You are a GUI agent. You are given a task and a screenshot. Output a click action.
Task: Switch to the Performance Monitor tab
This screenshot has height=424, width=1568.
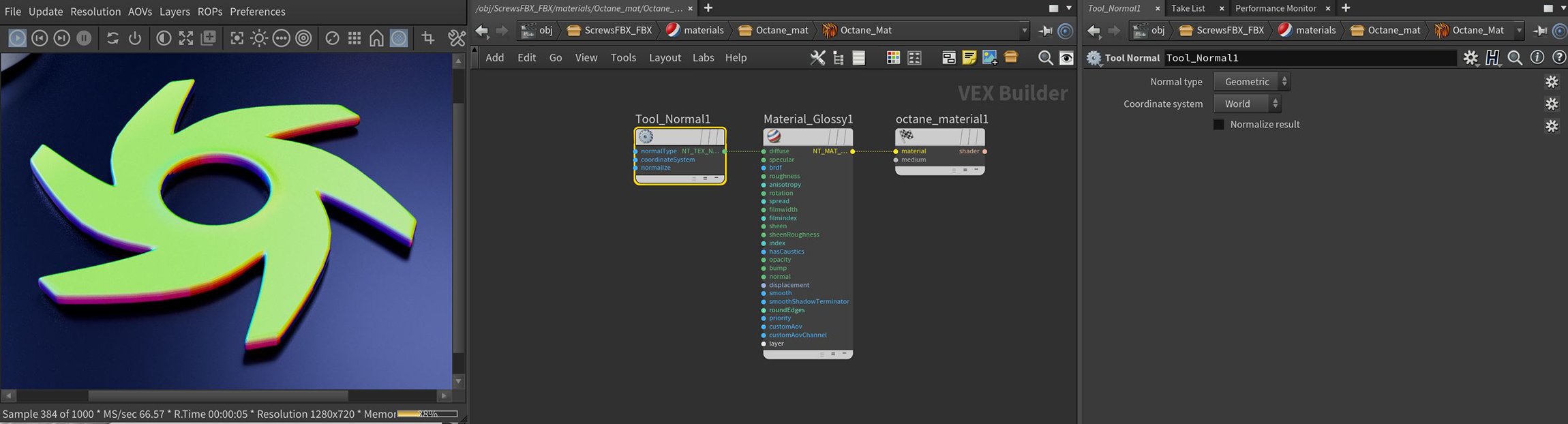(x=1275, y=8)
